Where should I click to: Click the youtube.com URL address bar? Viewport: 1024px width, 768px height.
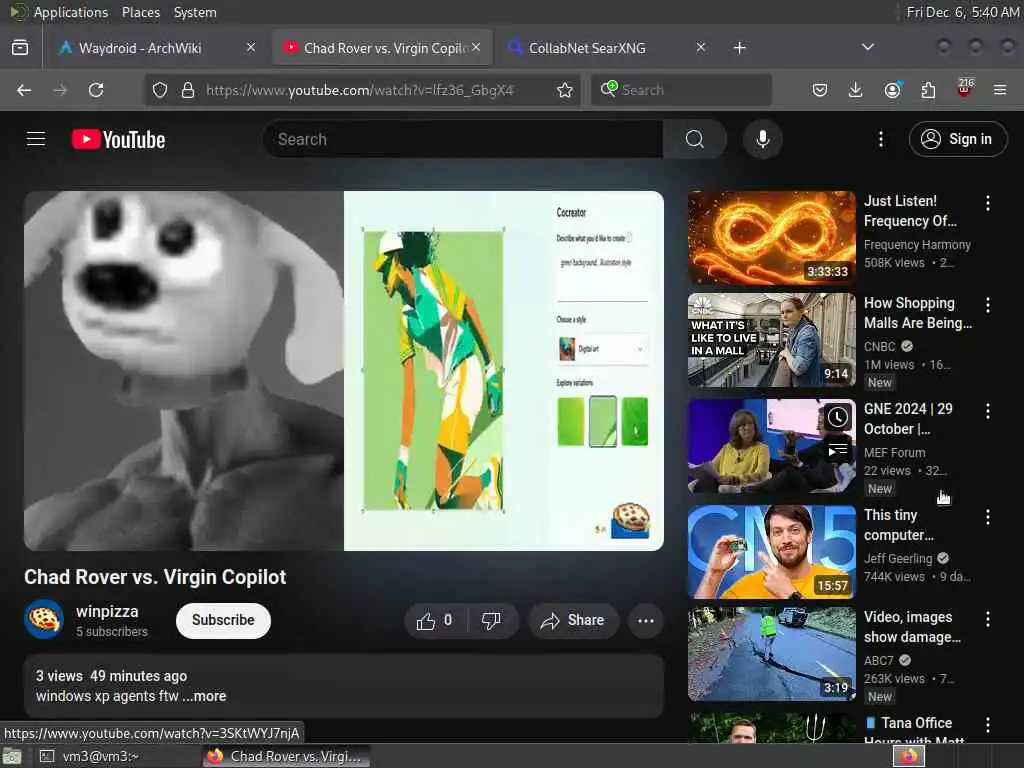[x=360, y=90]
